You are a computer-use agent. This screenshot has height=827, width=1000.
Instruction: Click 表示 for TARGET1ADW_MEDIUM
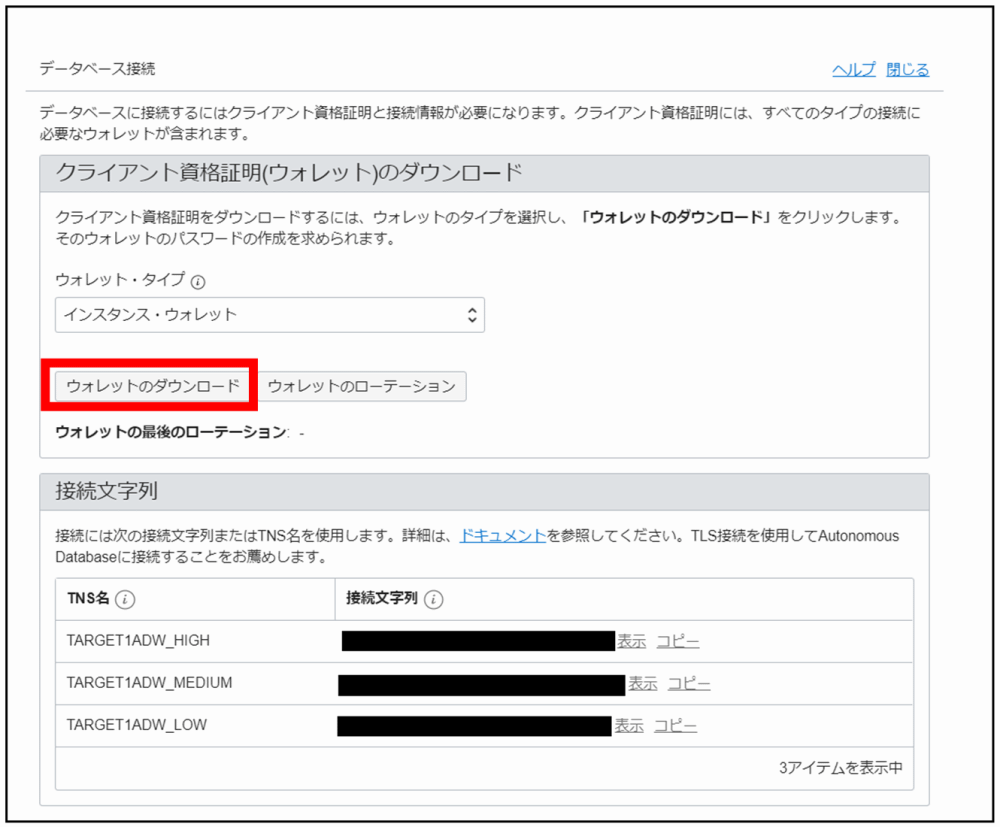click(x=642, y=684)
